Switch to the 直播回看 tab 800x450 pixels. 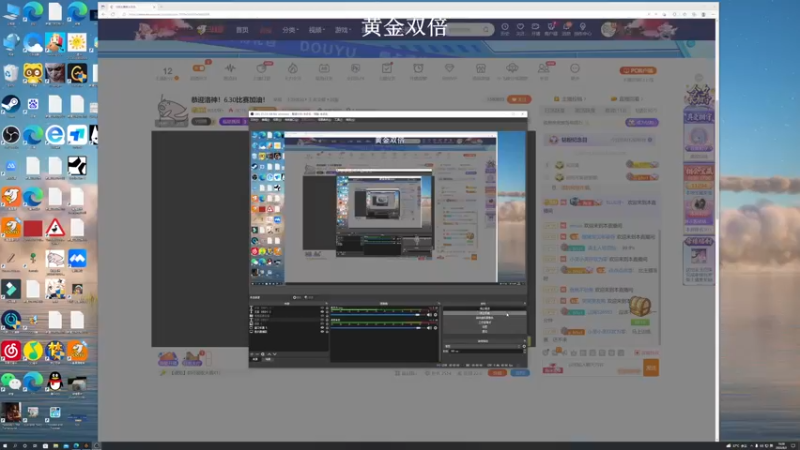[x=627, y=98]
